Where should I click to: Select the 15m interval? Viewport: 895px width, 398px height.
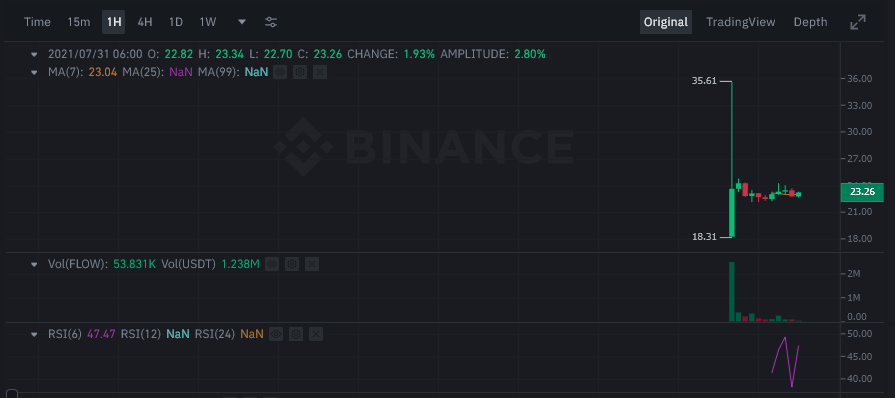pos(79,22)
